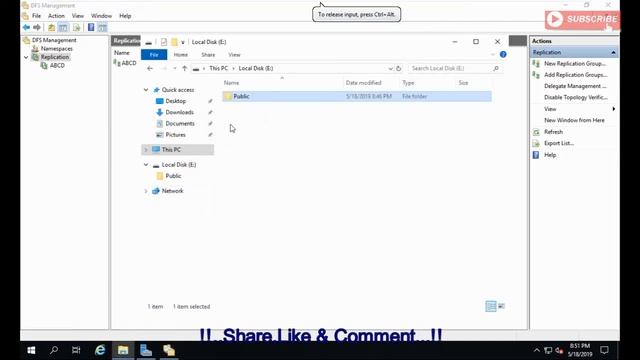Image resolution: width=640 pixels, height=360 pixels.
Task: Open the recent locations dropdown arrow
Action: point(175,68)
